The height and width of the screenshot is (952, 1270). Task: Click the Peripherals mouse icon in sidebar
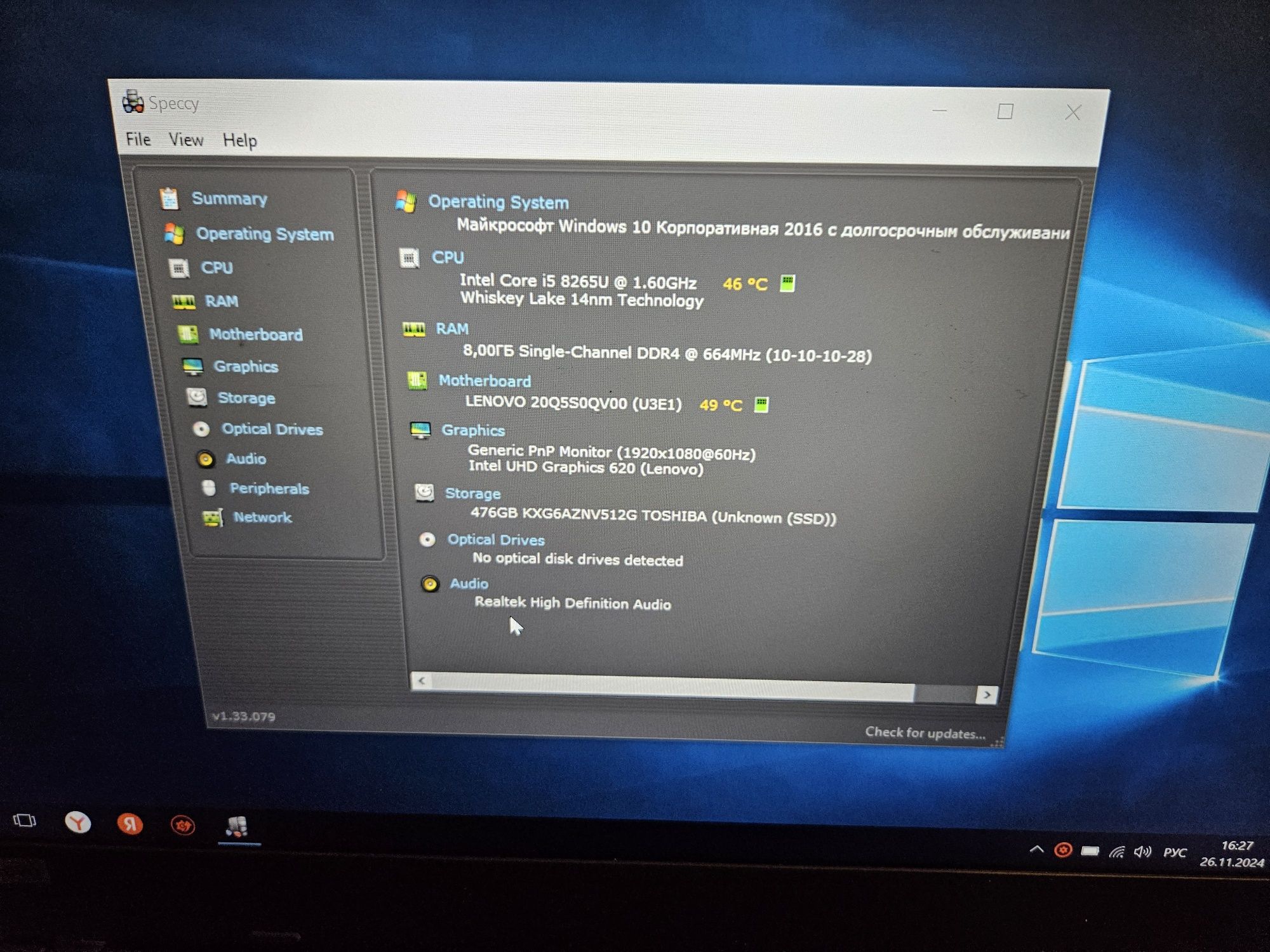point(208,488)
